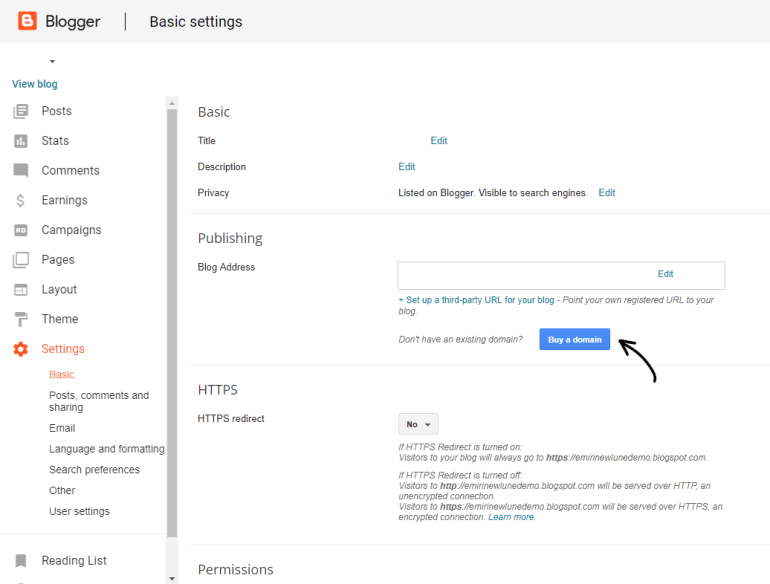Image resolution: width=770 pixels, height=584 pixels.
Task: Click Edit in Blog Address box
Action: point(665,274)
